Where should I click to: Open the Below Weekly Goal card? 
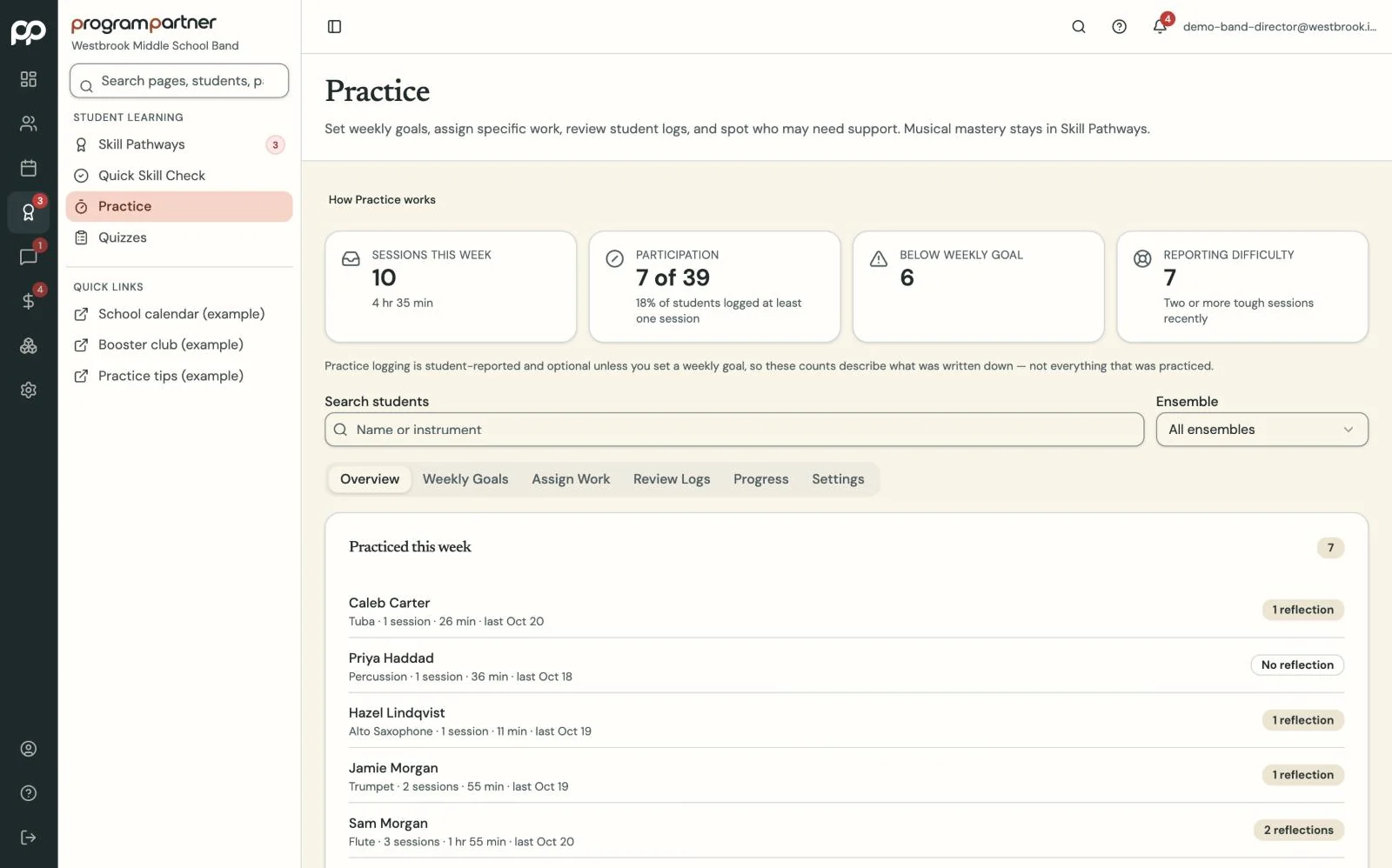pyautogui.click(x=979, y=287)
